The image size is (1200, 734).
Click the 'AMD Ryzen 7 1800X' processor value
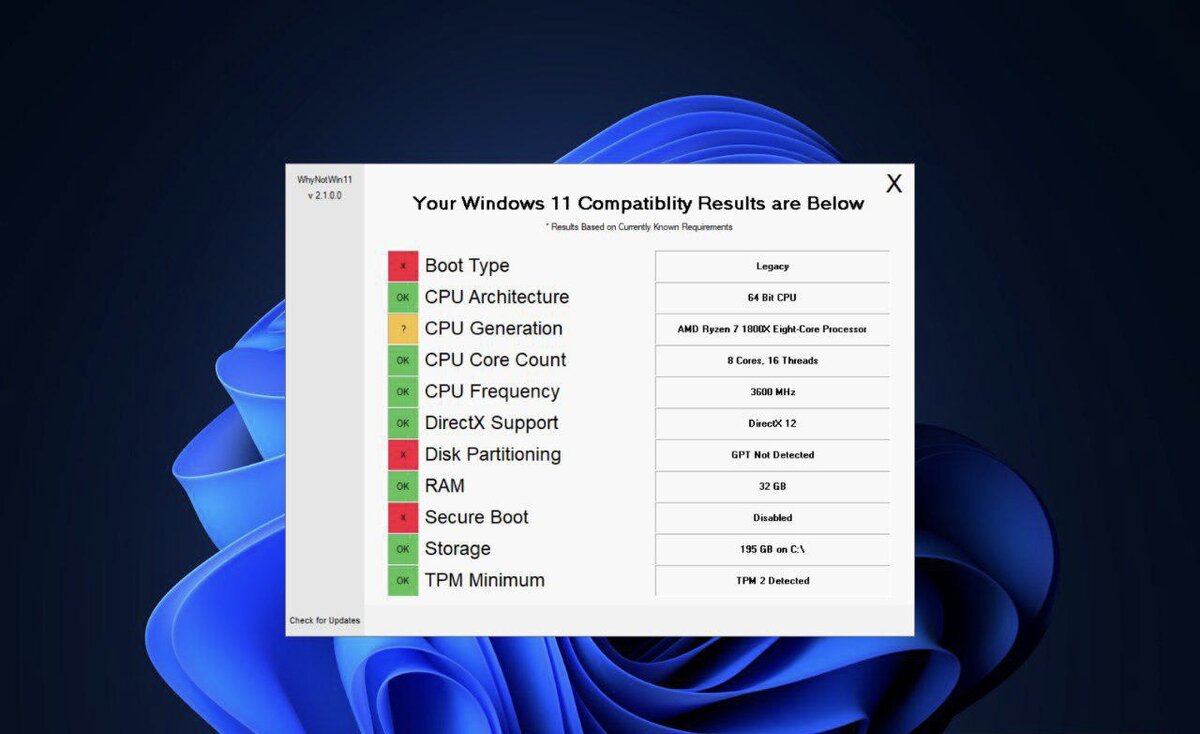point(772,329)
